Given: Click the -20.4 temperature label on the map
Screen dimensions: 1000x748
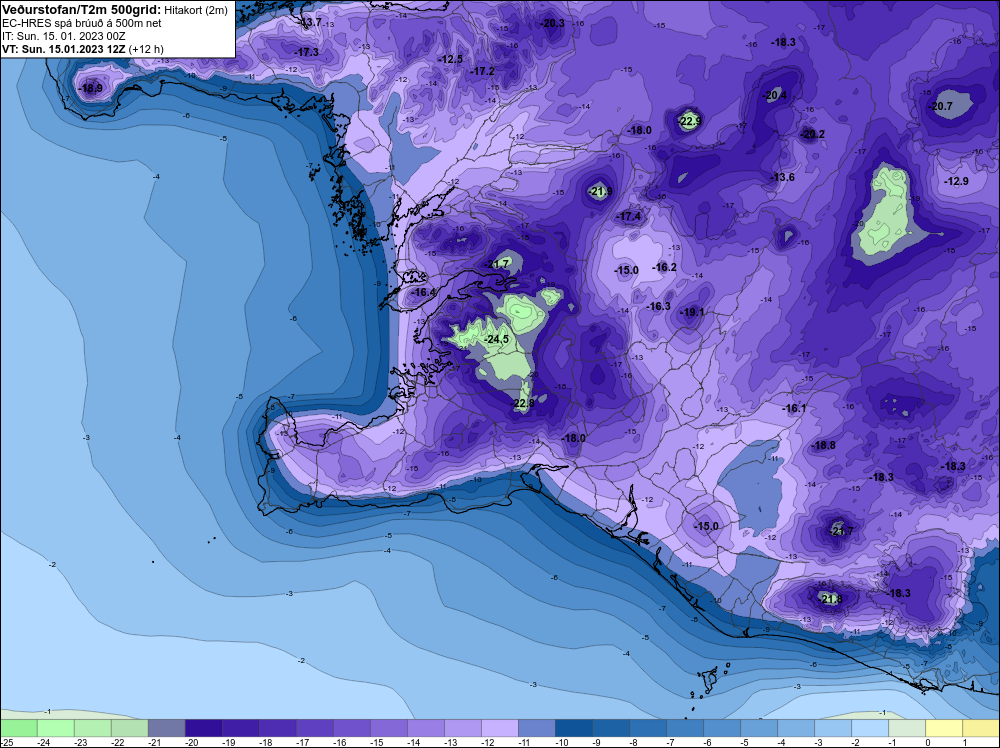Looking at the screenshot, I should (x=775, y=96).
